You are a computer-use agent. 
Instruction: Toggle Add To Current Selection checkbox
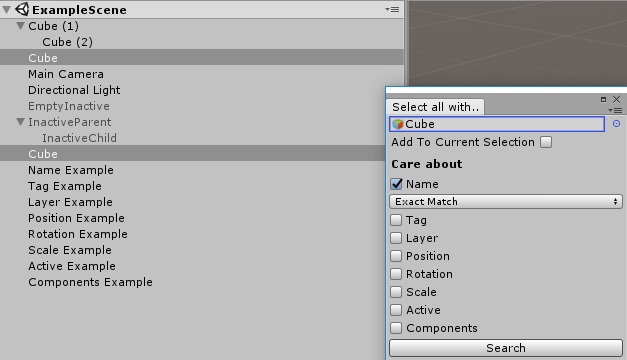(546, 142)
